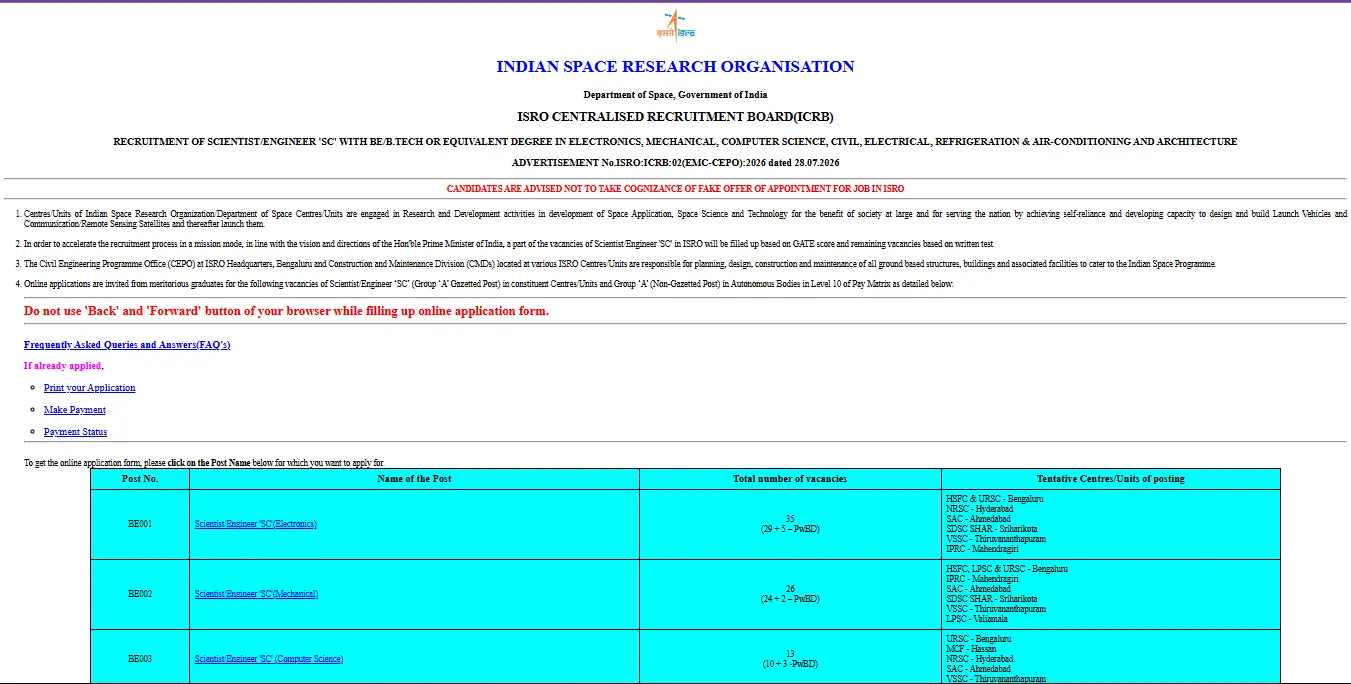
Task: Click the 'Name of the Post' column header
Action: click(x=414, y=479)
